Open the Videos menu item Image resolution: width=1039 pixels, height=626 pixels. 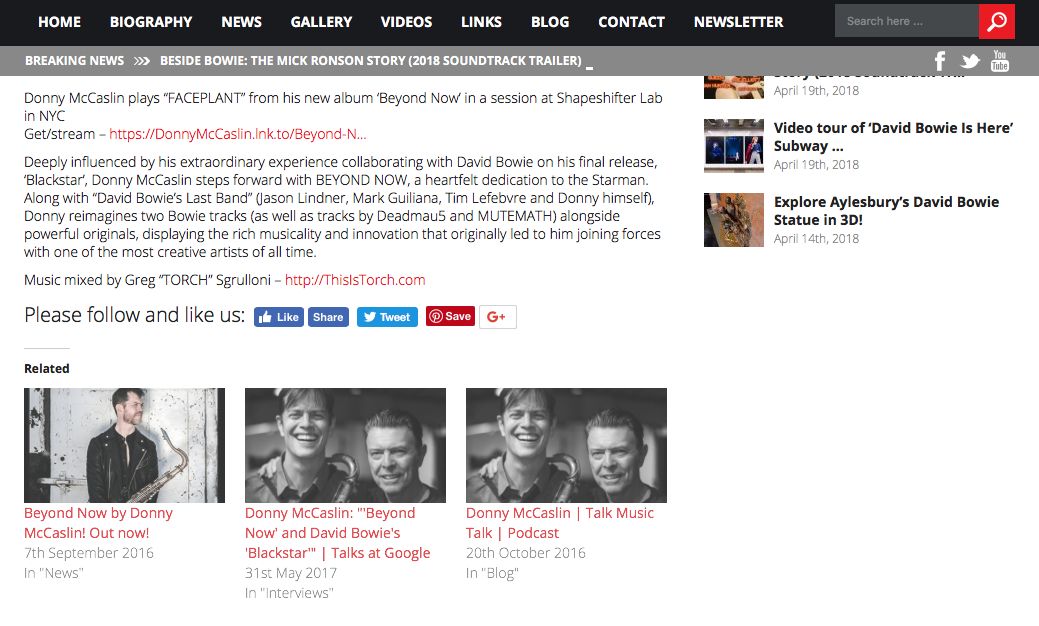tap(406, 22)
